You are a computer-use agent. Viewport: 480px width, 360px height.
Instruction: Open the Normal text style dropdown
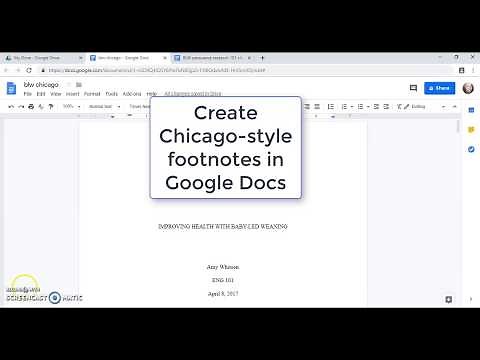coord(104,107)
